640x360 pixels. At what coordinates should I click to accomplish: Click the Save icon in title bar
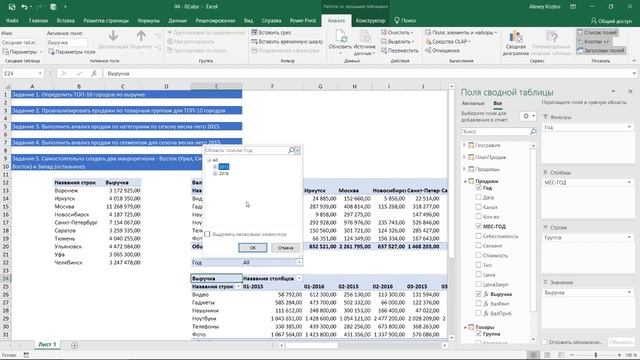click(x=12, y=7)
